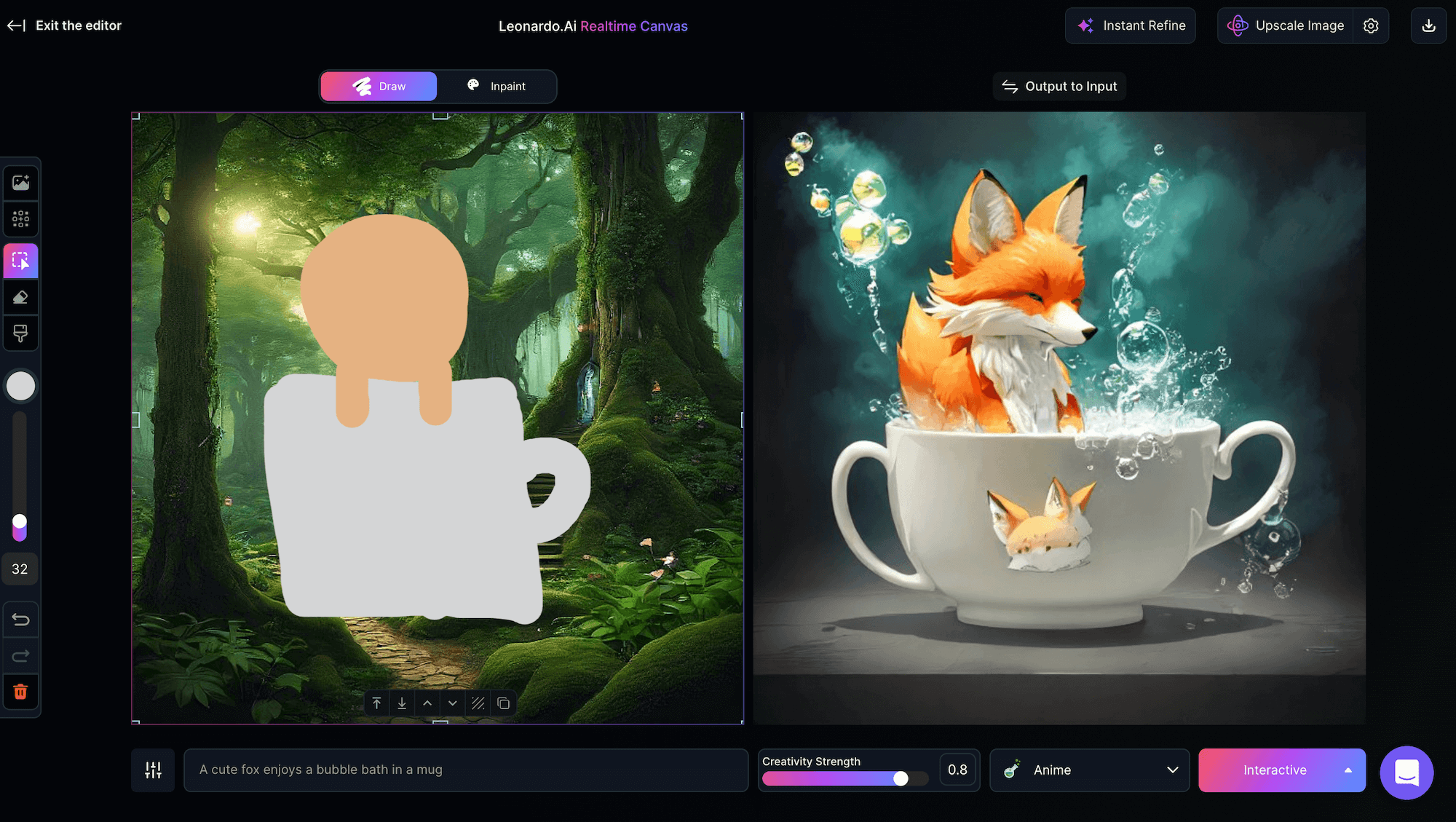Bring selected layer to front icon

376,703
